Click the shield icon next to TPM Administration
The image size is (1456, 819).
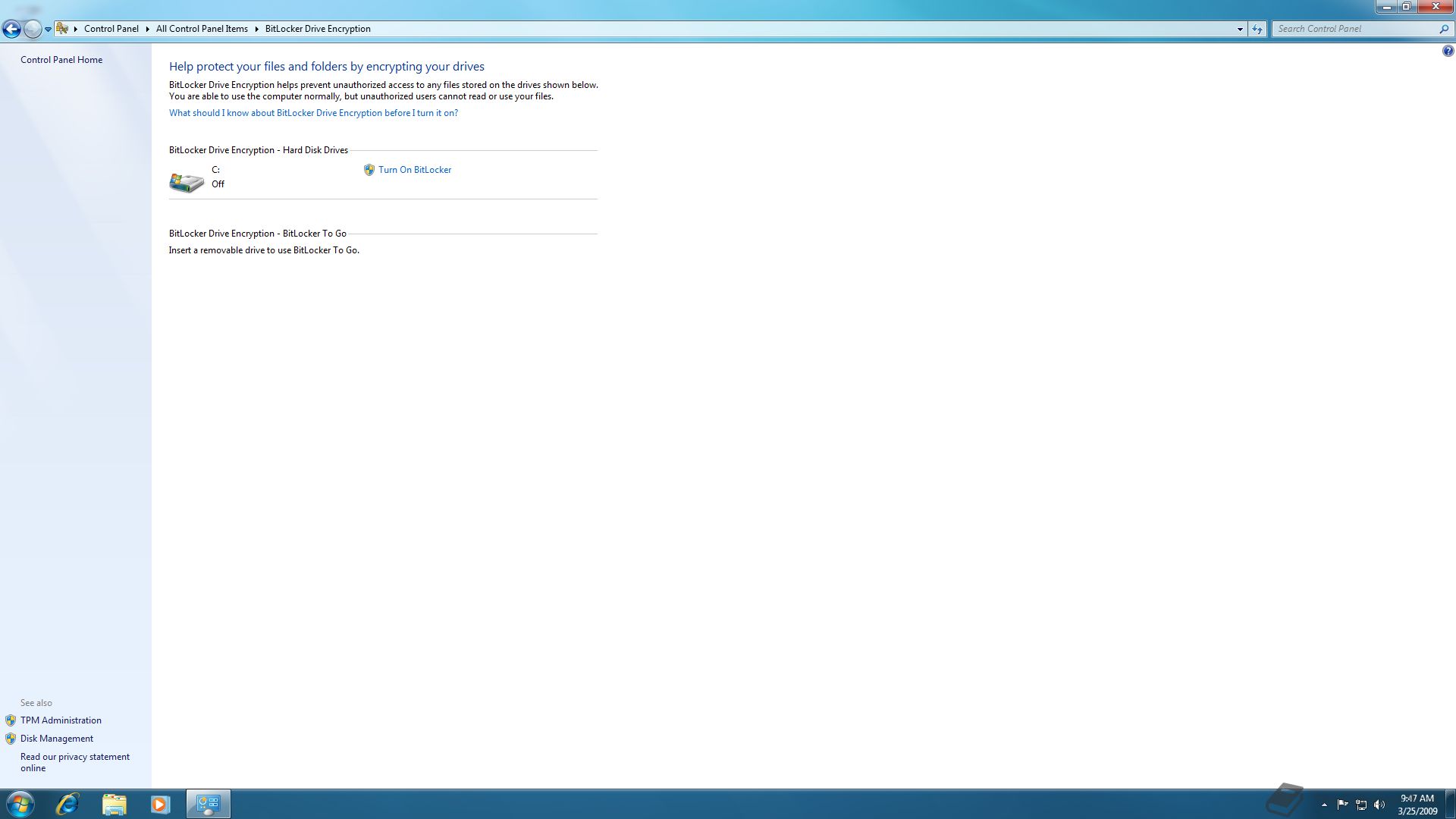[11, 720]
